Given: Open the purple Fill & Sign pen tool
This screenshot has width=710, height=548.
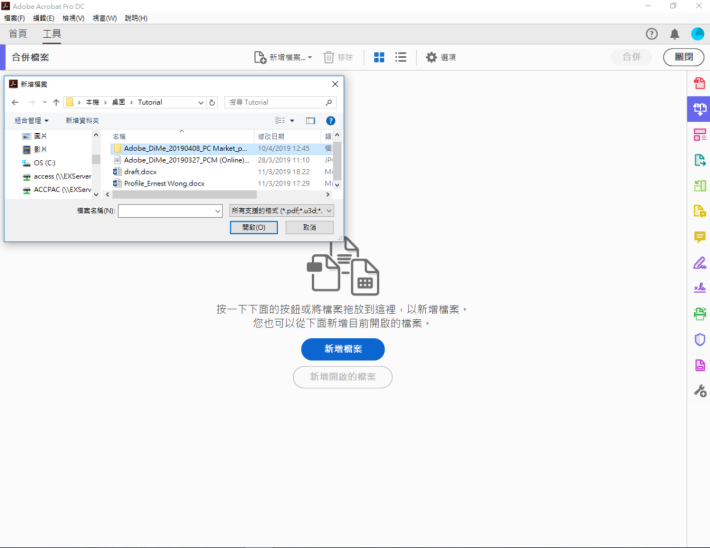Looking at the screenshot, I should [700, 262].
